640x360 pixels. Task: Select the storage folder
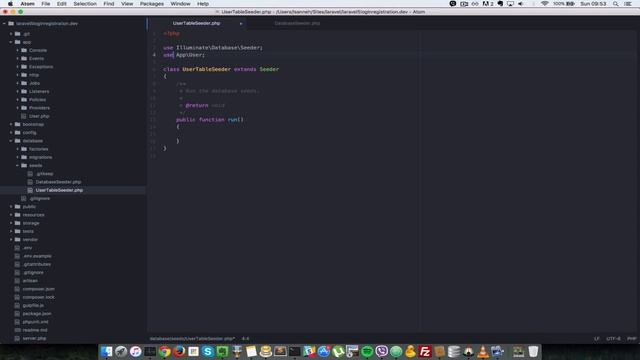tap(31, 223)
